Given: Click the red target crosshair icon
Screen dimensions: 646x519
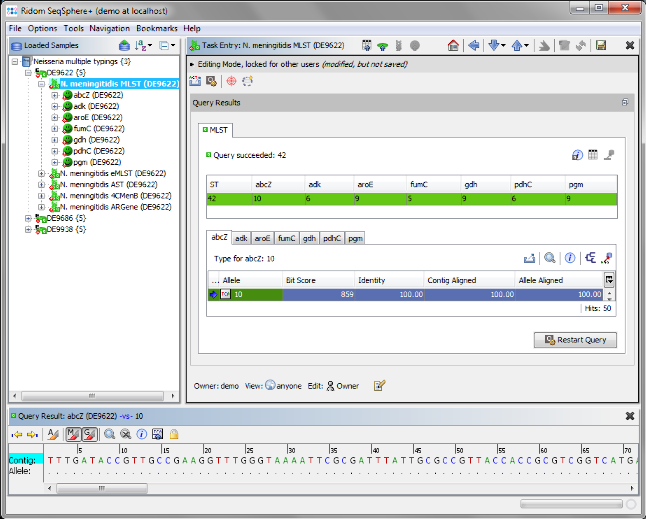Looking at the screenshot, I should click(232, 81).
